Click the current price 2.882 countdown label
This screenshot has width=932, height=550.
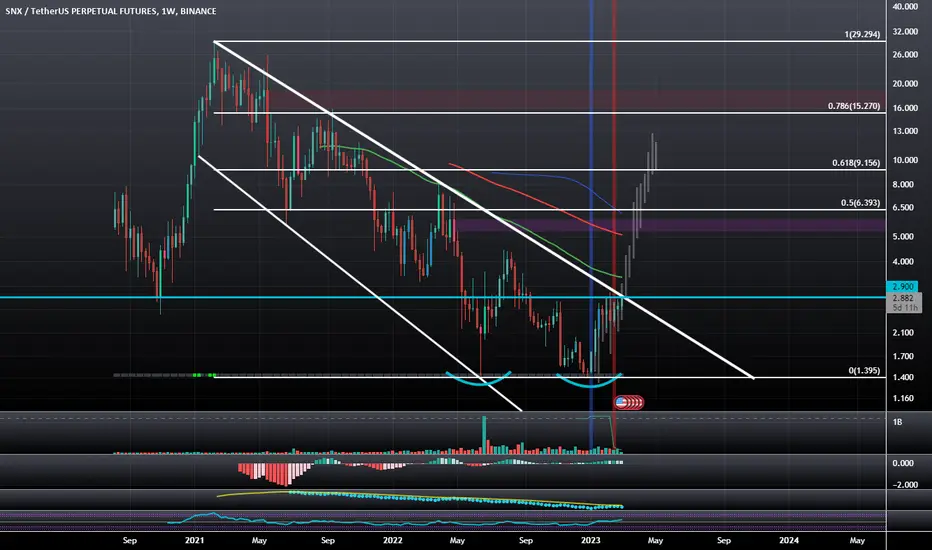[x=904, y=303]
